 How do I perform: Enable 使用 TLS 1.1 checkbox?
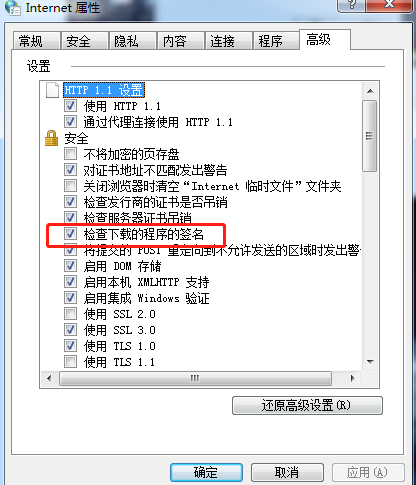point(70,361)
